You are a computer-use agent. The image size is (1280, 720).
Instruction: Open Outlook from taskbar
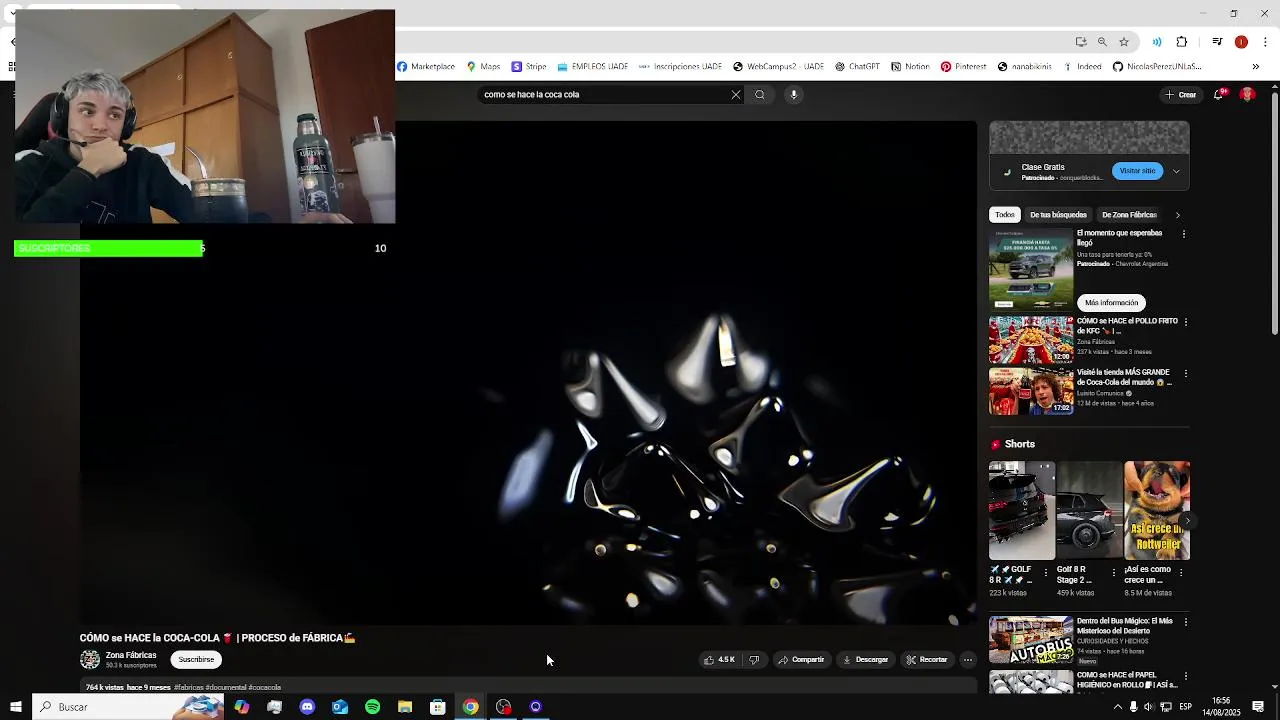pyautogui.click(x=340, y=707)
